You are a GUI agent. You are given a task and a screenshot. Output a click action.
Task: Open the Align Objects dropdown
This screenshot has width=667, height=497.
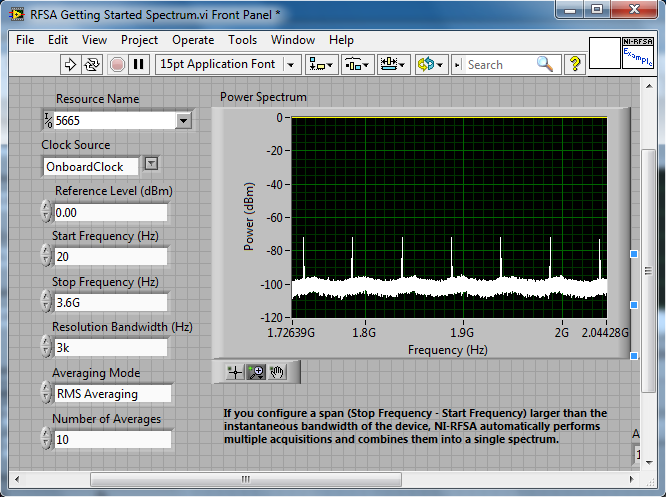[x=322, y=64]
